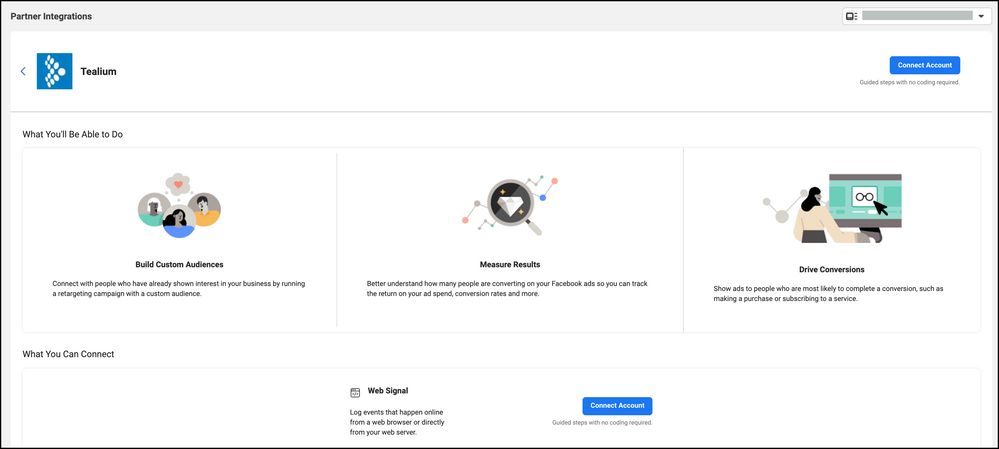Select the Drive Conversions heading
The image size is (999, 449).
coord(832,270)
